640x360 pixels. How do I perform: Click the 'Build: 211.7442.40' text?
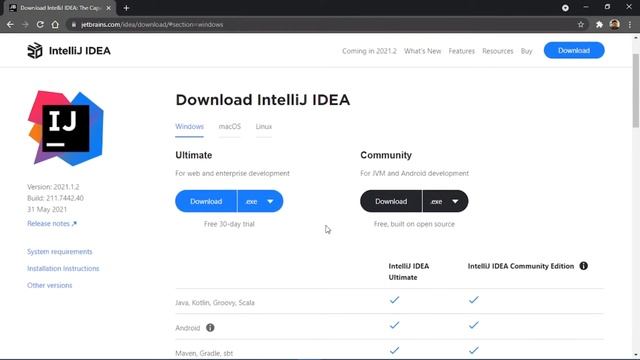coord(55,198)
